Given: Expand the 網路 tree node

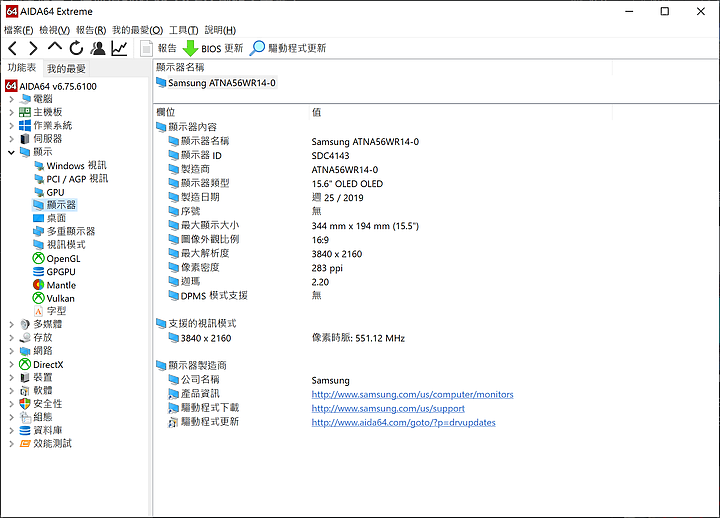Looking at the screenshot, I should (11, 351).
